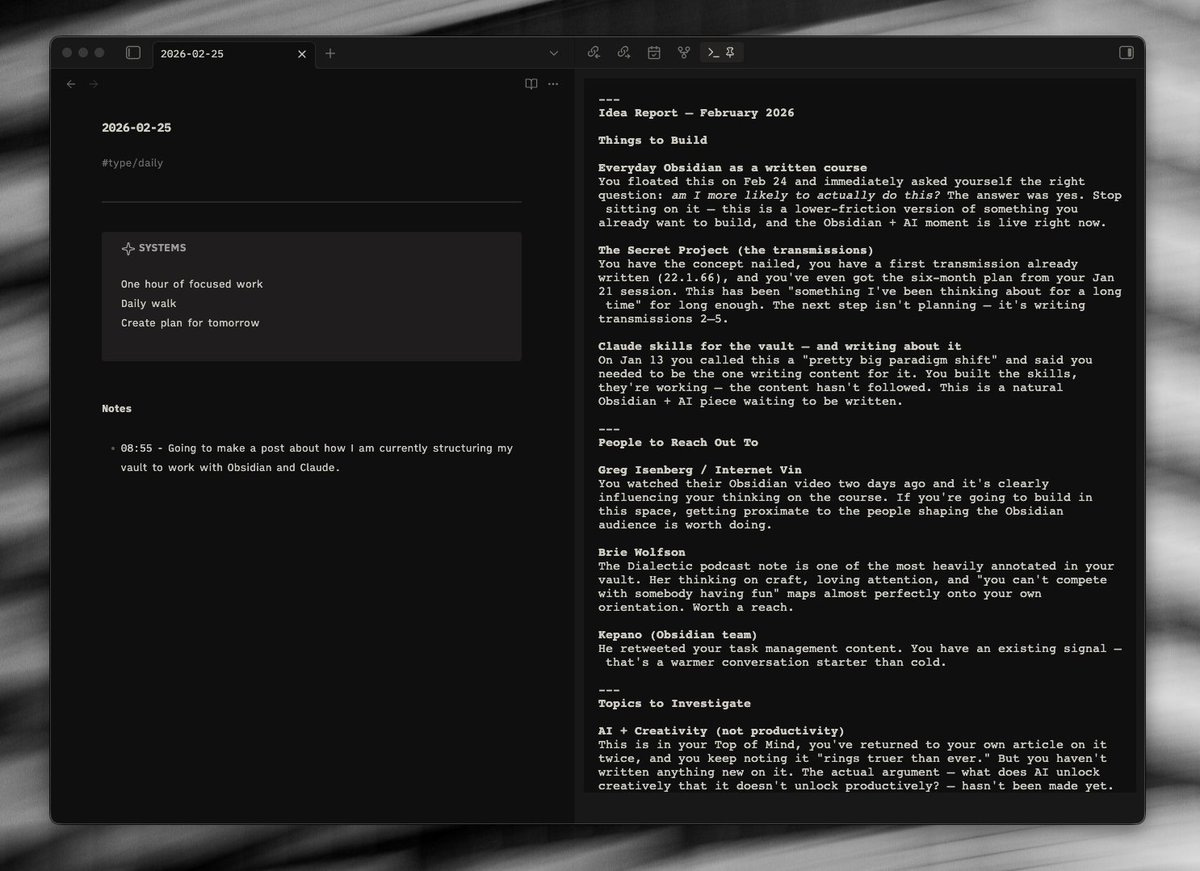
Task: Click 'One hour of focused work' line
Action: (192, 284)
